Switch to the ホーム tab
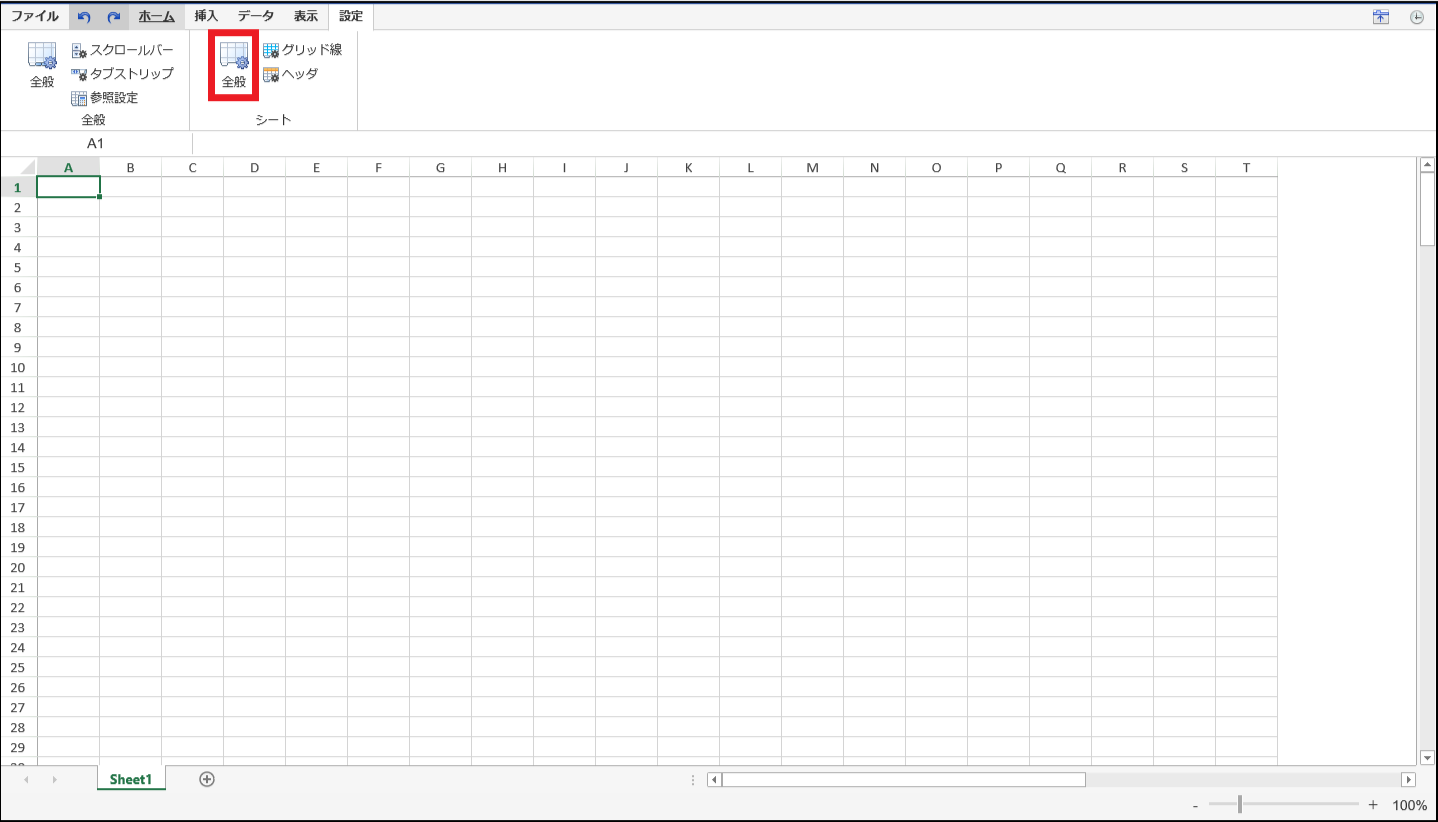The height and width of the screenshot is (822, 1438). (x=156, y=17)
